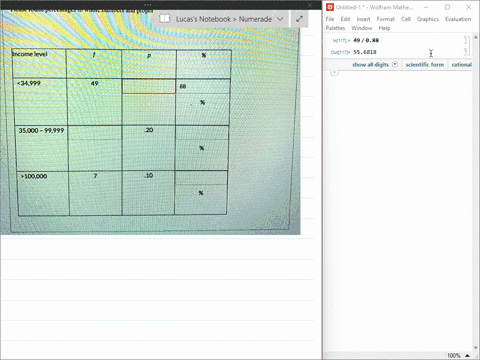Click the highlighted empty p cell
The height and width of the screenshot is (360, 480).
click(x=149, y=86)
